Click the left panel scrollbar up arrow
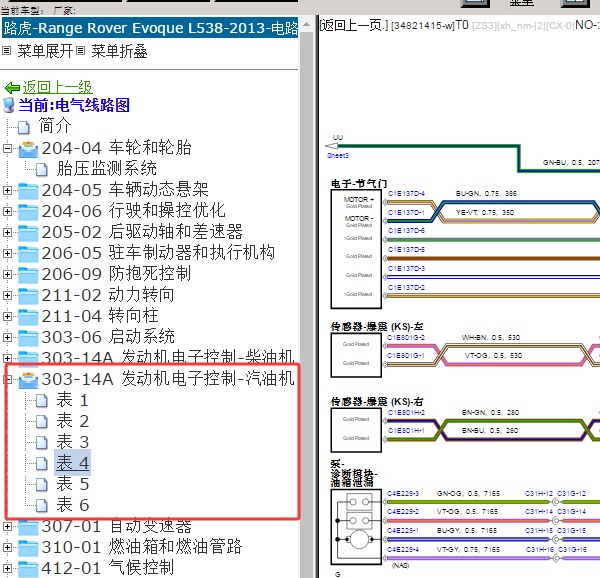 (x=307, y=25)
